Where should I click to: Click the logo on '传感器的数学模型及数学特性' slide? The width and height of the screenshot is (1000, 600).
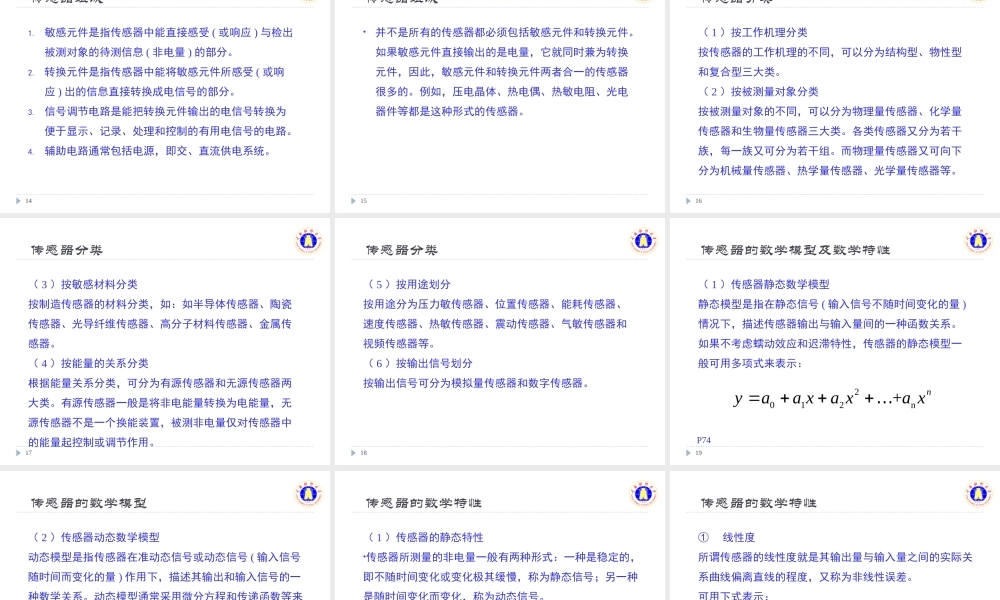pos(978,240)
